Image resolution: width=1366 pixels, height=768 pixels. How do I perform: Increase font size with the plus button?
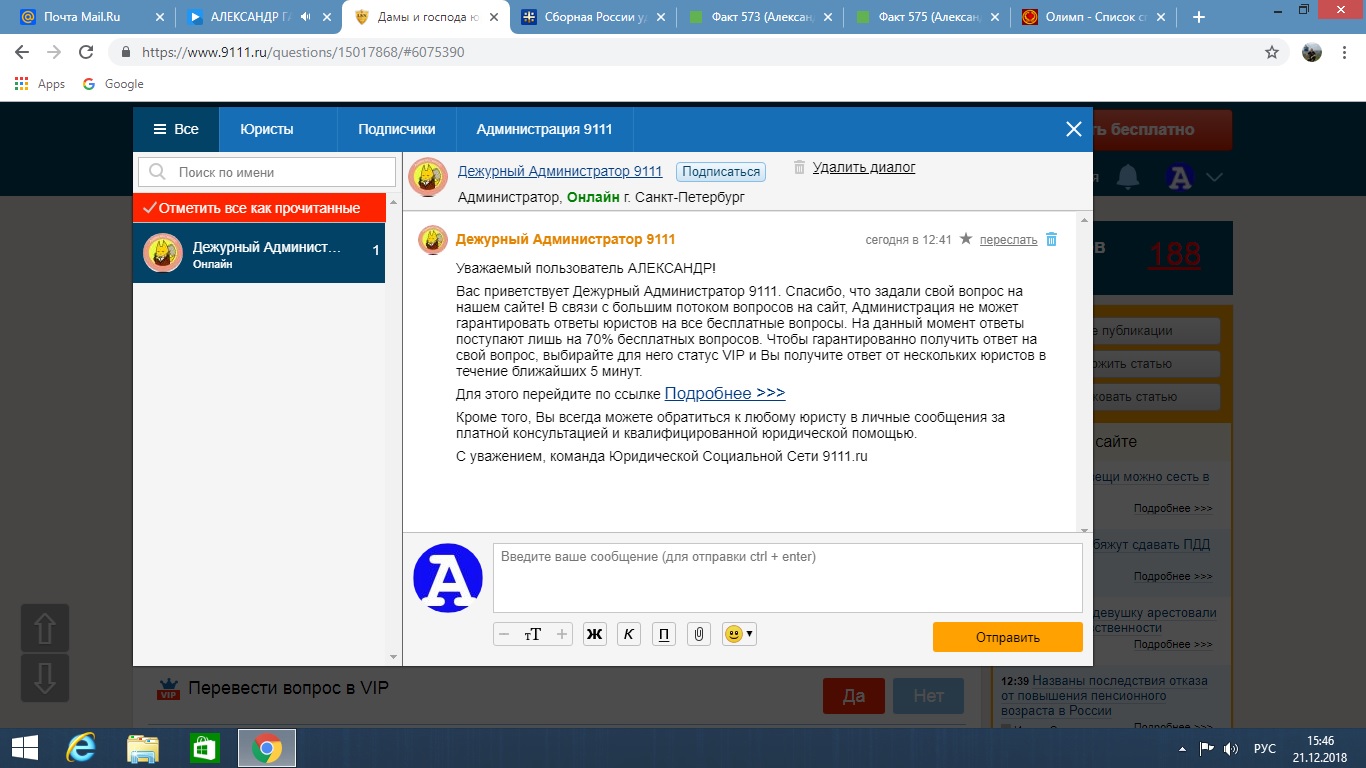click(x=562, y=634)
